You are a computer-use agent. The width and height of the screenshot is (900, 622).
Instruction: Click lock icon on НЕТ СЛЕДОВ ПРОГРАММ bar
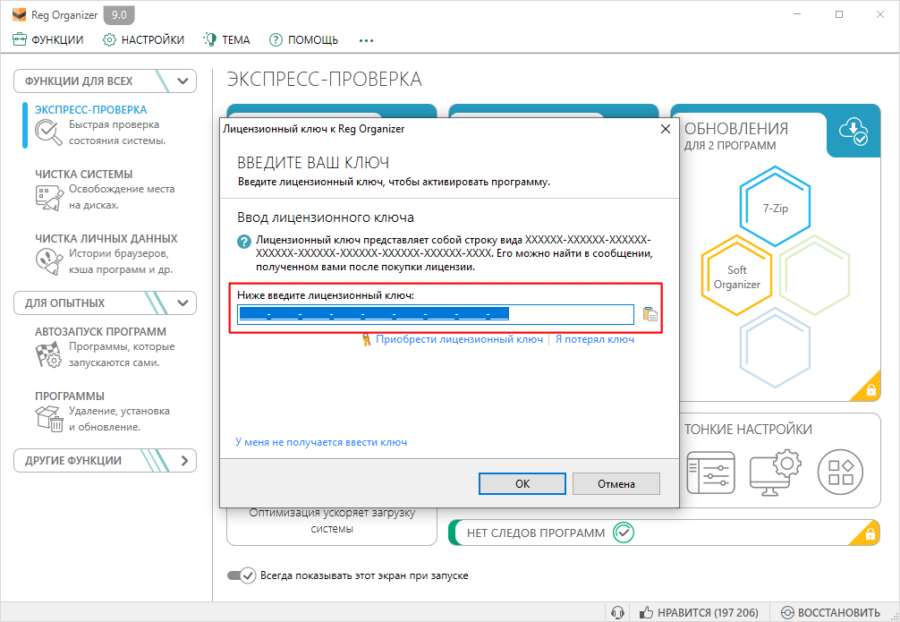coord(870,534)
